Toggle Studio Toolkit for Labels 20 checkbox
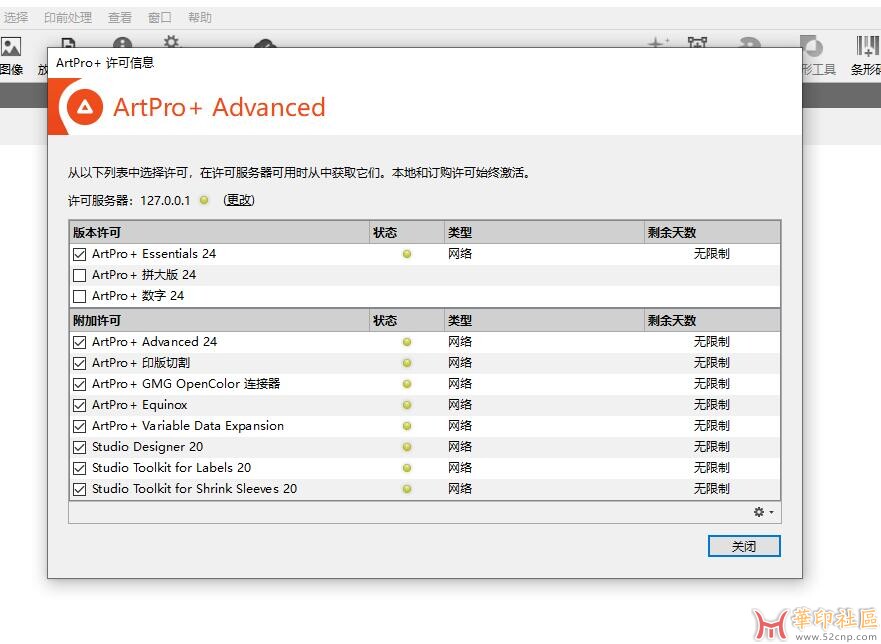Image resolution: width=881 pixels, height=644 pixels. (x=79, y=468)
